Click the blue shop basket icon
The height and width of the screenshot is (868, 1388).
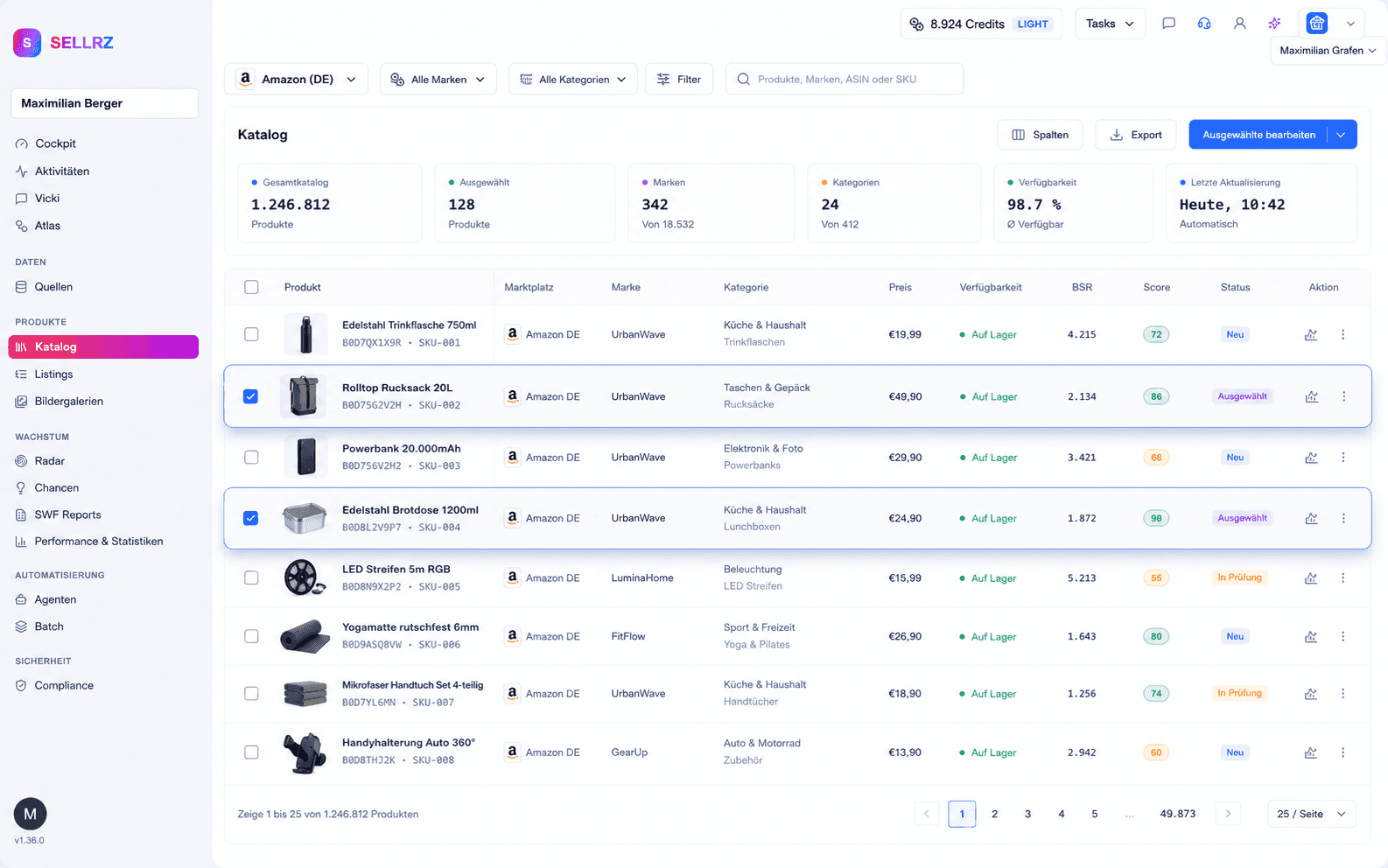coord(1317,24)
